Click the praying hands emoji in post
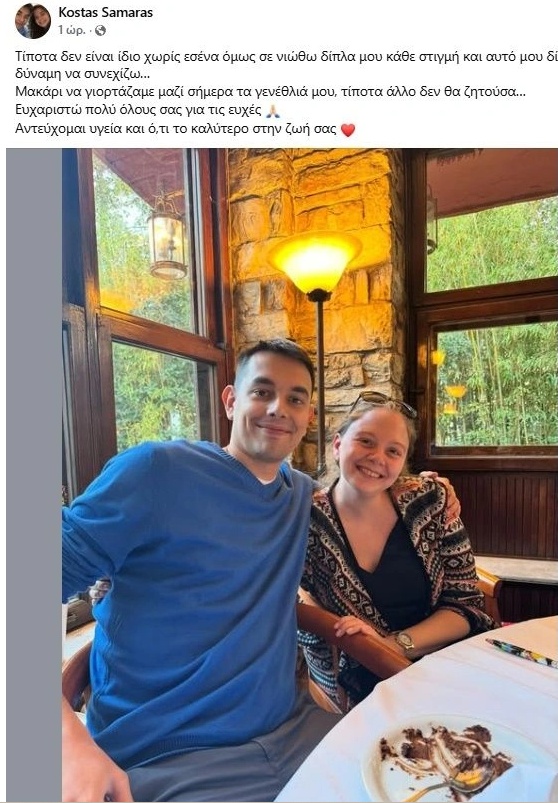Image resolution: width=558 pixels, height=803 pixels. [273, 111]
